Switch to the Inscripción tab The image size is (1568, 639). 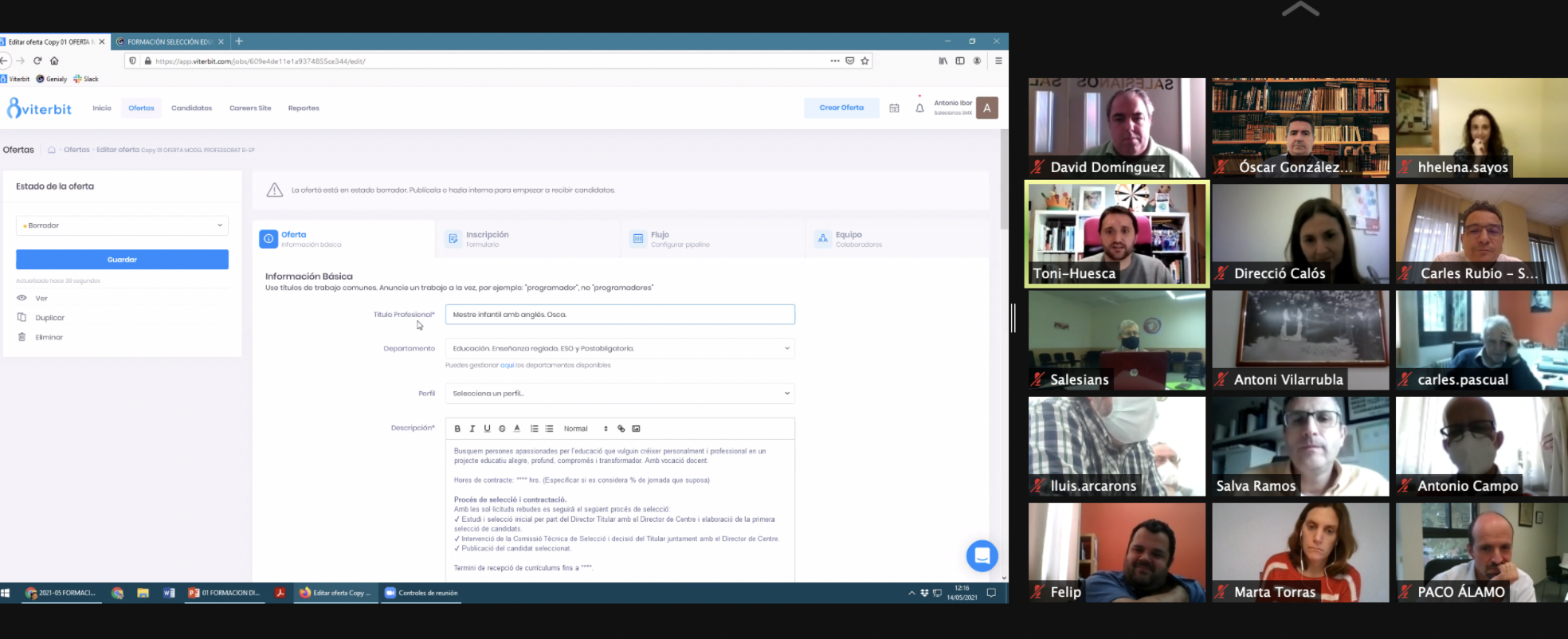487,239
